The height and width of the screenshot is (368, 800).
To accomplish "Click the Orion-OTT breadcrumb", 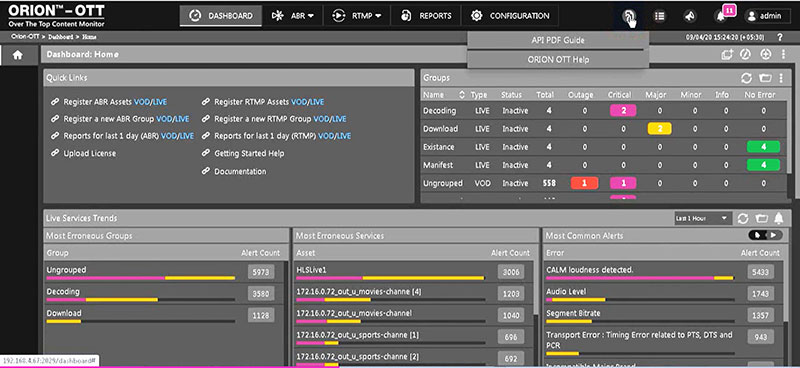I will 26,37.
